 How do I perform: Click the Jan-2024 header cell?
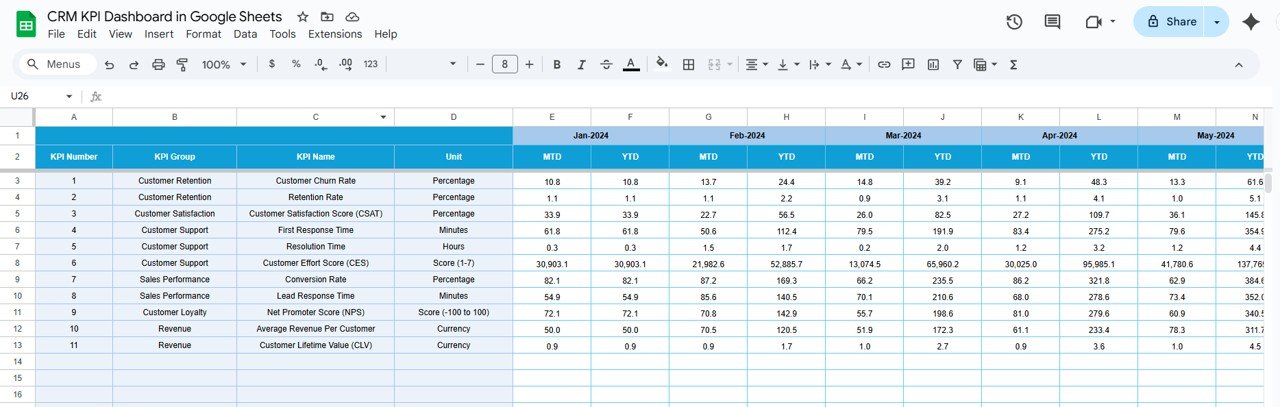[x=591, y=135]
